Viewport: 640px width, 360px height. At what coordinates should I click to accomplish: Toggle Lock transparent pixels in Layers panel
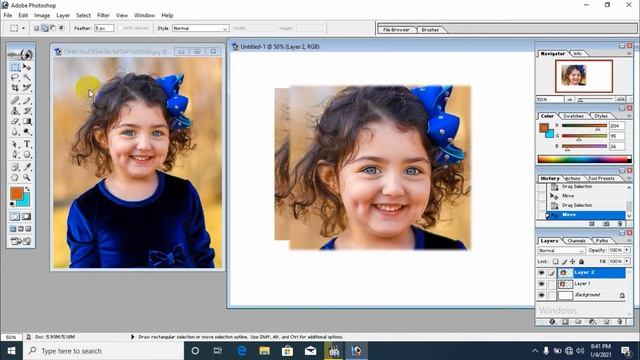click(x=555, y=261)
